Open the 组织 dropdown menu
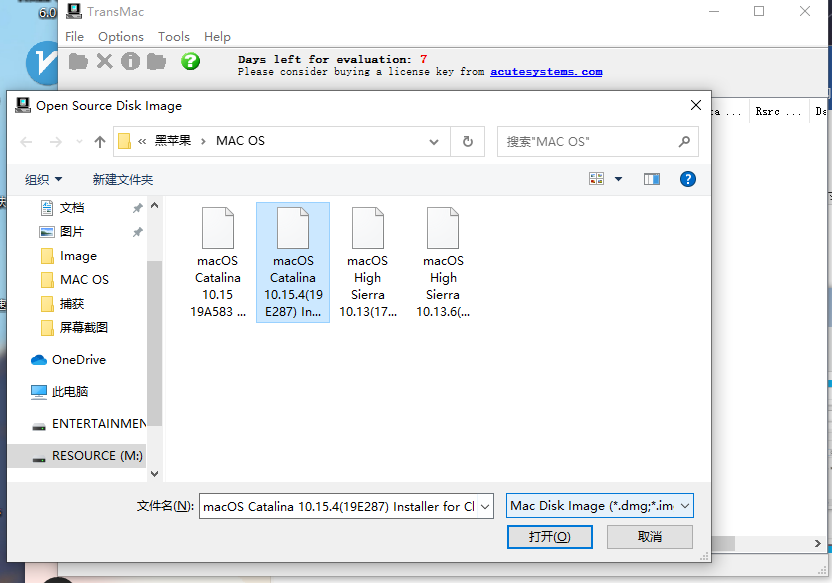 coord(44,180)
